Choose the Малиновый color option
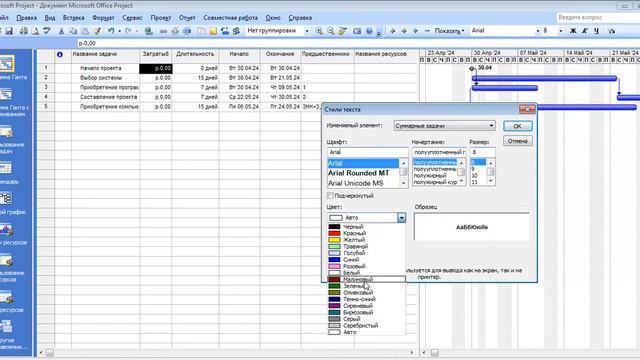The image size is (640, 360). coord(367,280)
